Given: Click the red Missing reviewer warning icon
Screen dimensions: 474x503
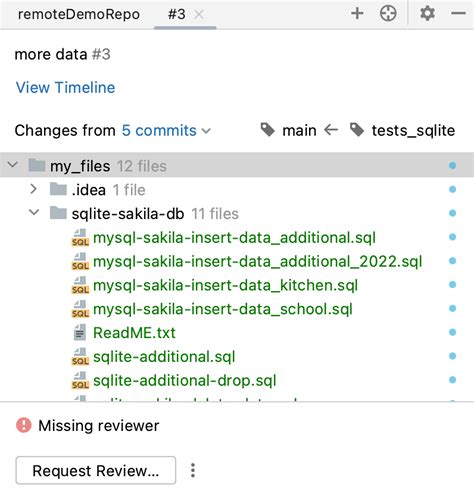Looking at the screenshot, I should click(24, 425).
